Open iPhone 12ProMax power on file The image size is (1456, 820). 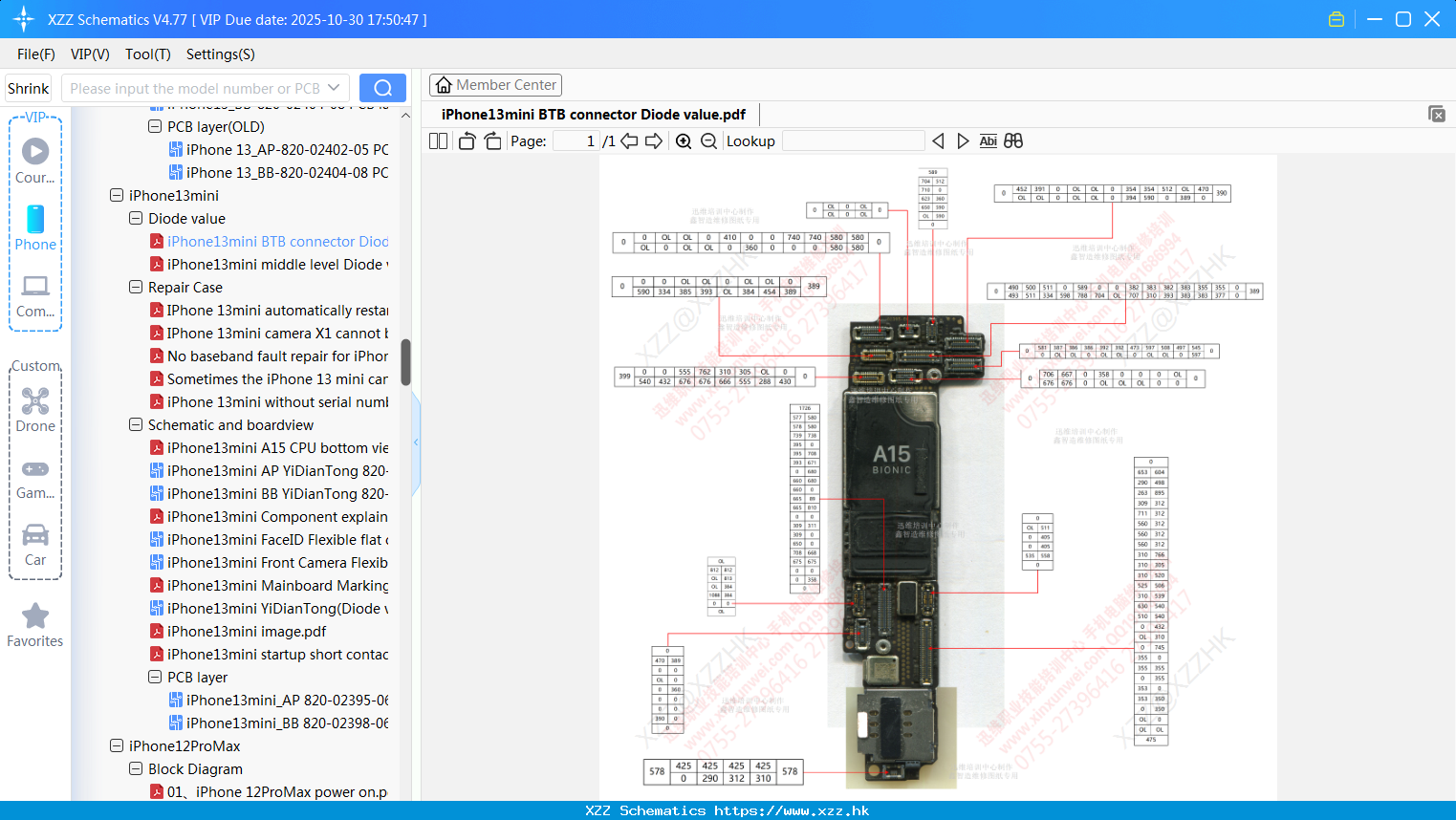(269, 791)
